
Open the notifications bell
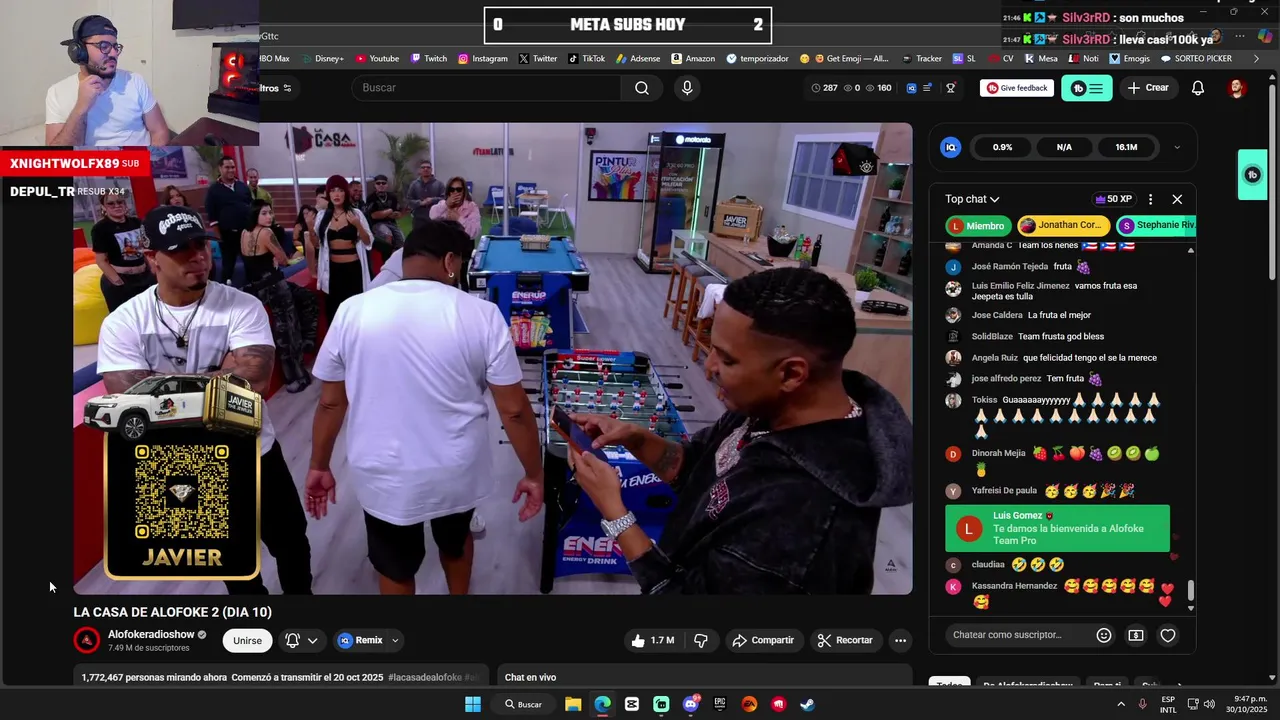point(1198,88)
